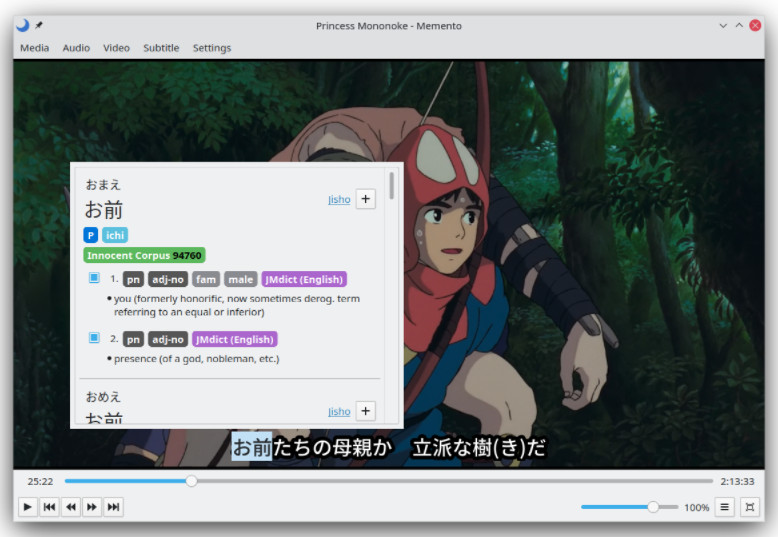
Task: Click the total duration 2:13:33
Action: (737, 481)
